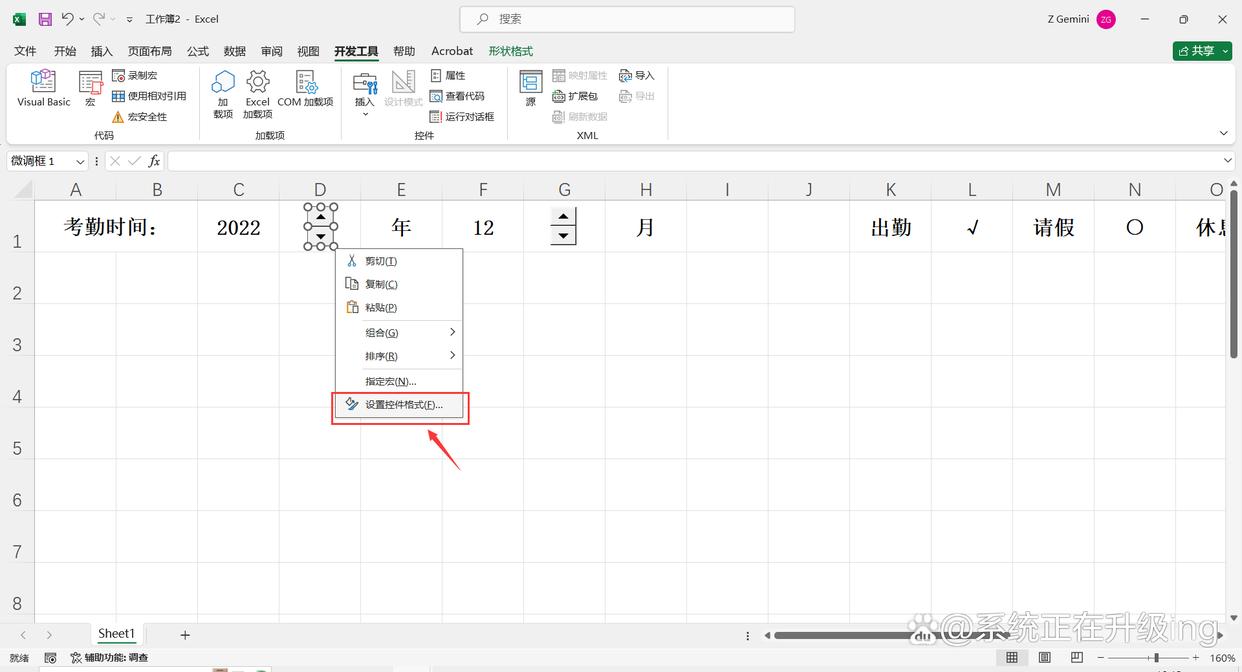Add a new sheet with plus button

point(185,635)
